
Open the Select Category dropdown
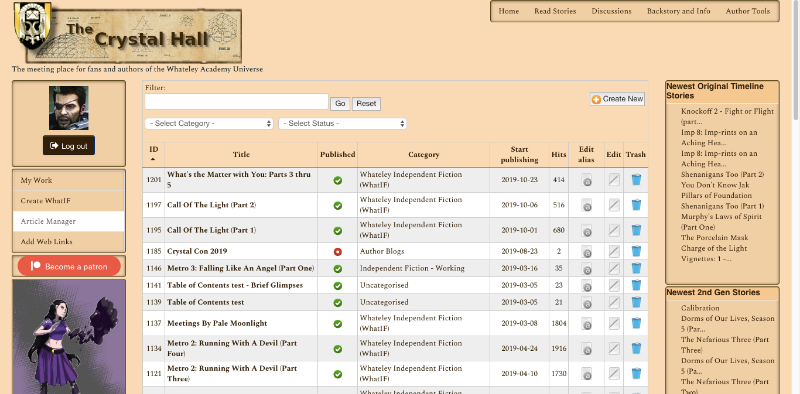[x=209, y=124]
